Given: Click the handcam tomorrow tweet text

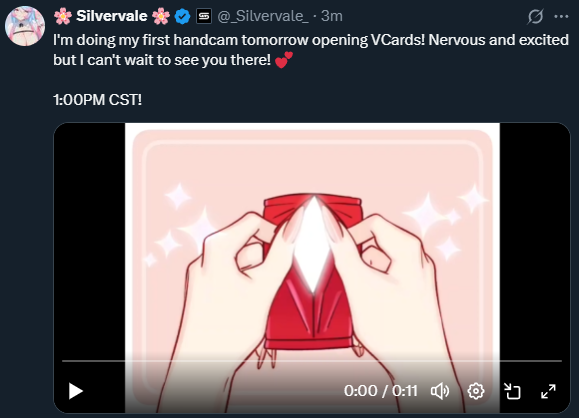Looking at the screenshot, I should [311, 50].
